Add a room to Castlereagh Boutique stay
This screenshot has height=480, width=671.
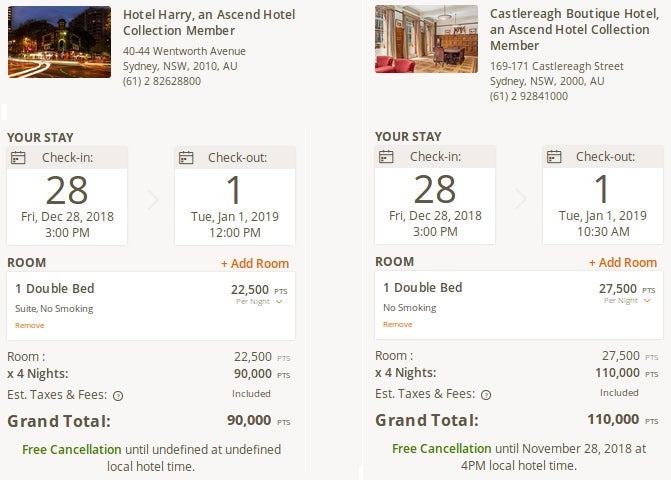(623, 263)
